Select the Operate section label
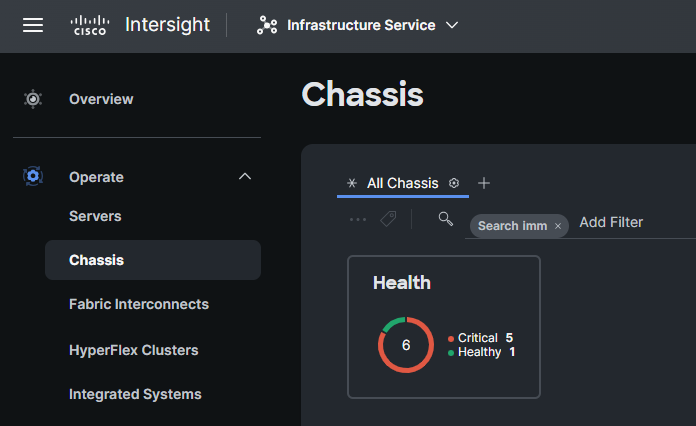The width and height of the screenshot is (696, 426). pyautogui.click(x=96, y=177)
